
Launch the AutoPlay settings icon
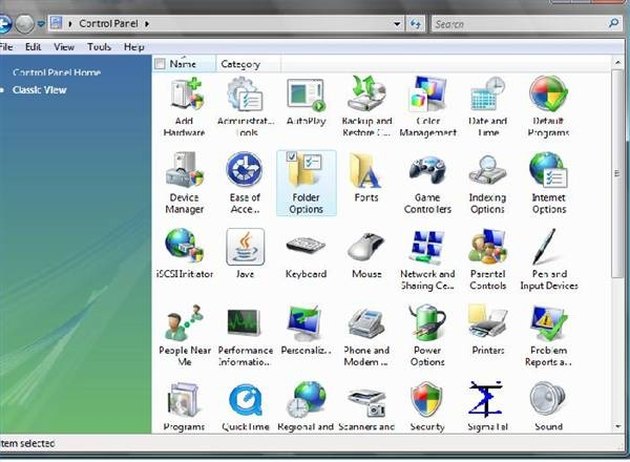[x=306, y=102]
